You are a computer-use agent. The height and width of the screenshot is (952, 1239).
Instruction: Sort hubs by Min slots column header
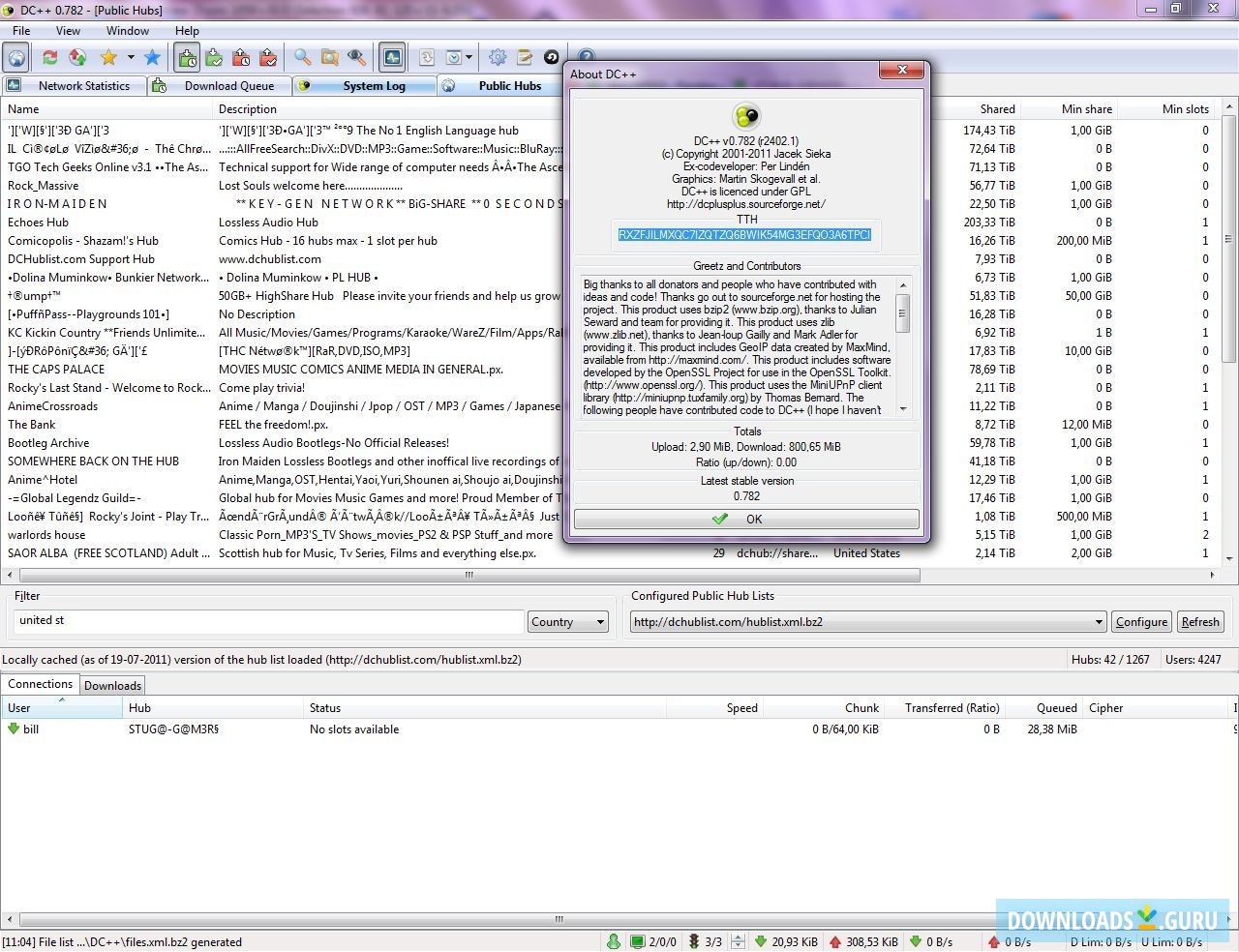[1166, 109]
